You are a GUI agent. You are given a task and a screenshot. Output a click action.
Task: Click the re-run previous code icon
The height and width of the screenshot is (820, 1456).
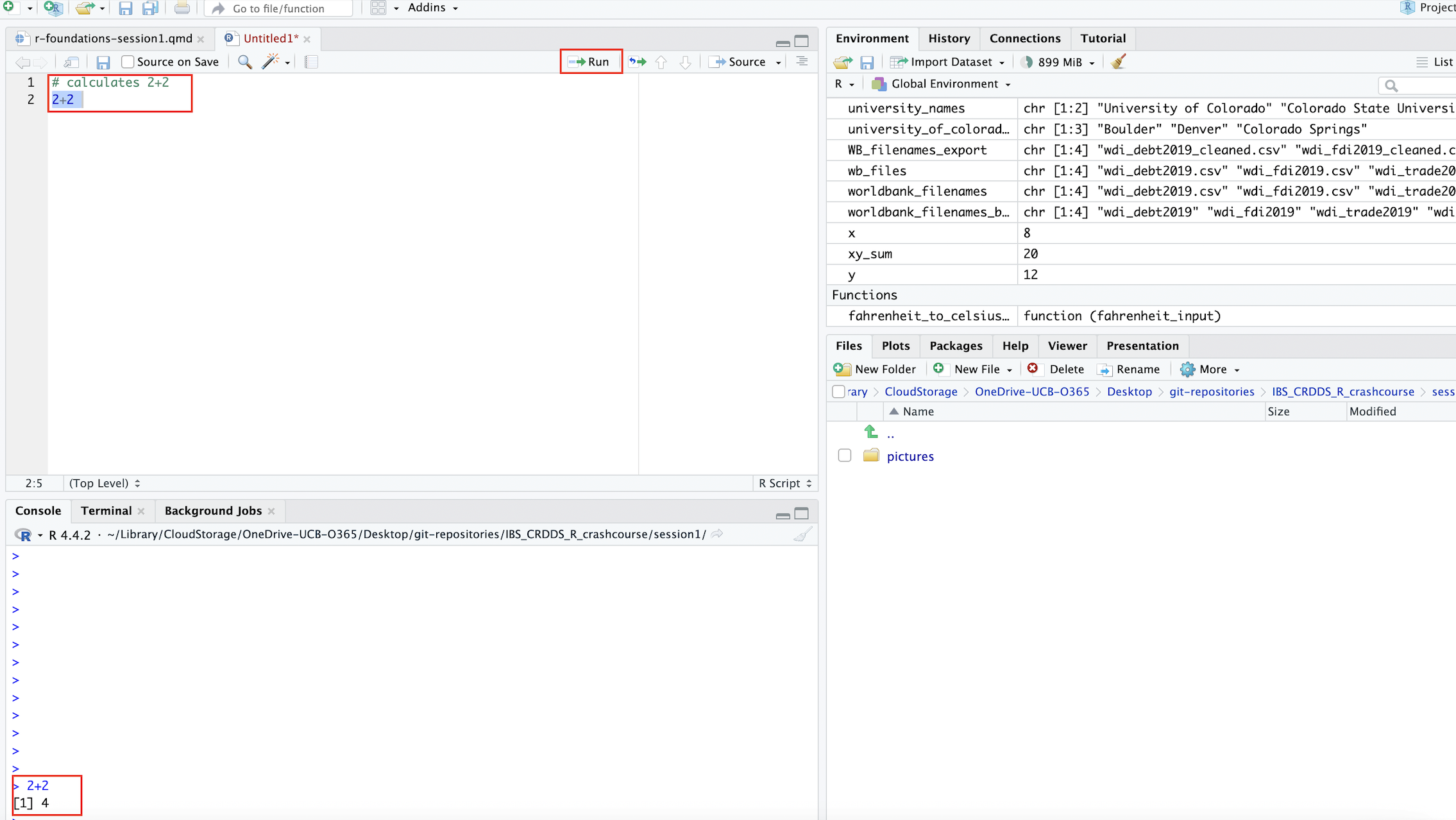(x=637, y=62)
